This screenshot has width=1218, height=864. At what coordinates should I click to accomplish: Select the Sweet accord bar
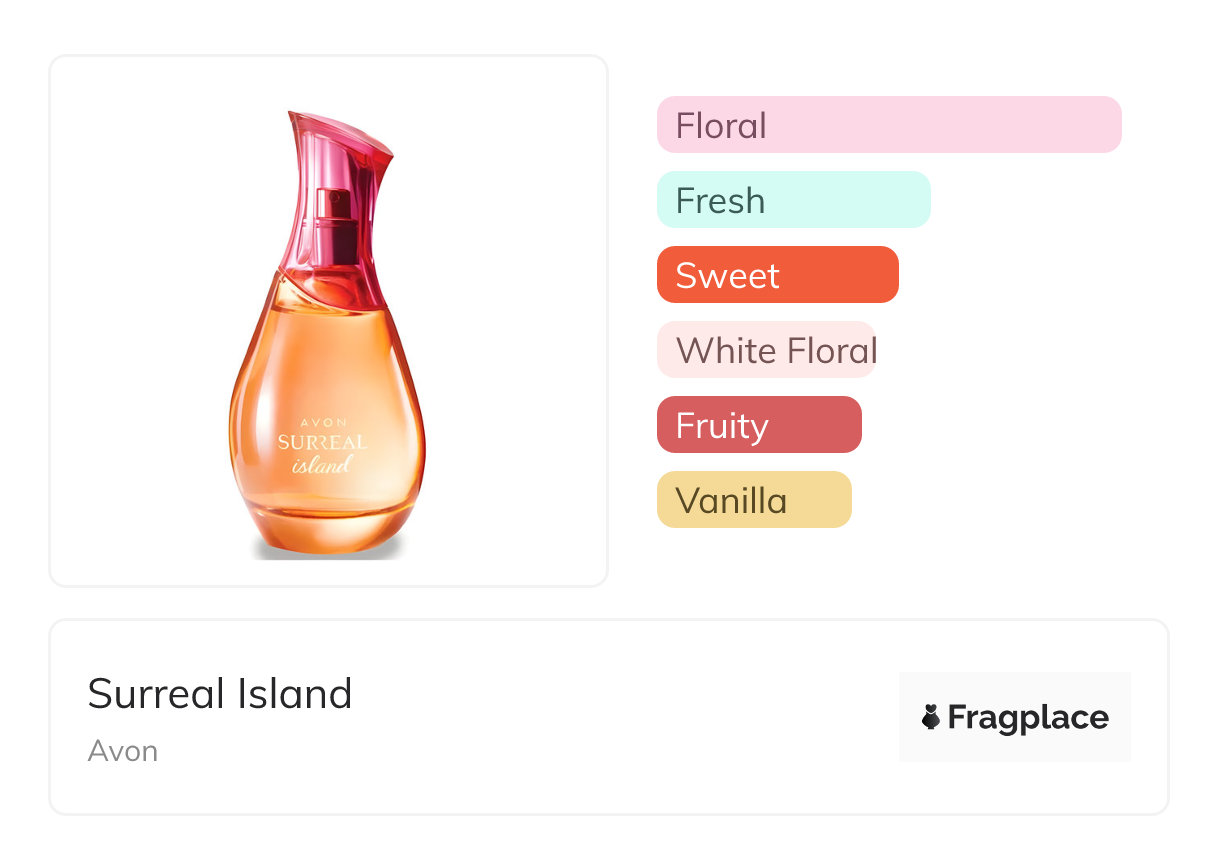[777, 275]
